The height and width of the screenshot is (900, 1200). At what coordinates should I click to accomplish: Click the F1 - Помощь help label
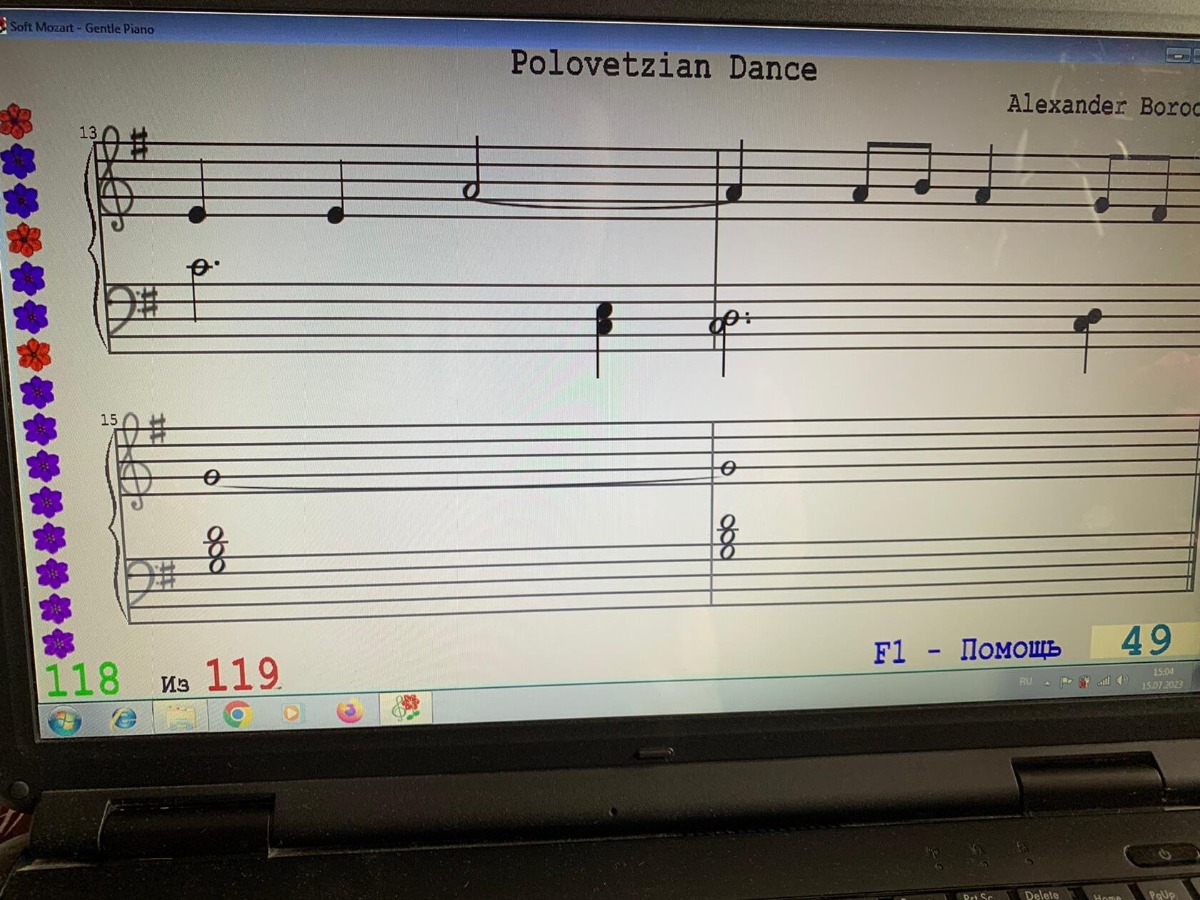click(967, 651)
